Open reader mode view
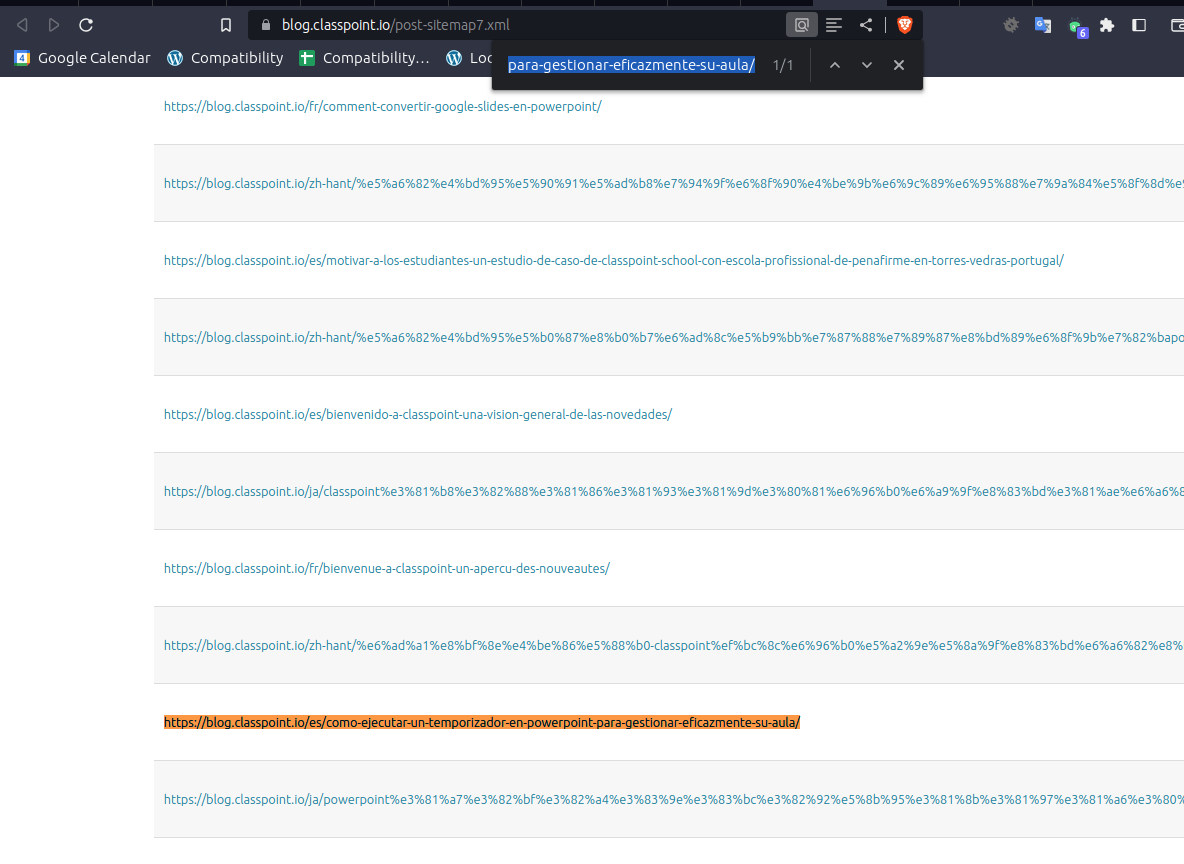 pyautogui.click(x=834, y=25)
